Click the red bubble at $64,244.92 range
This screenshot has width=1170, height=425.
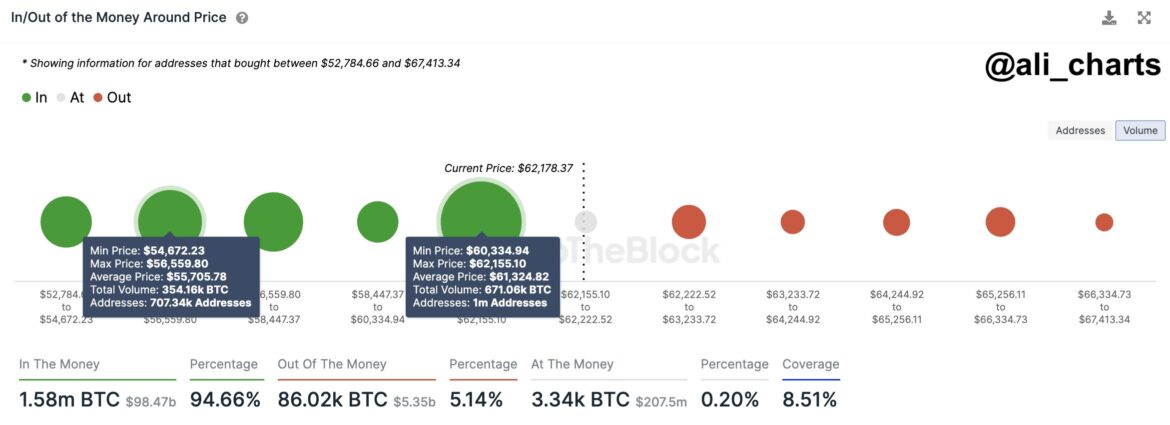(x=897, y=222)
